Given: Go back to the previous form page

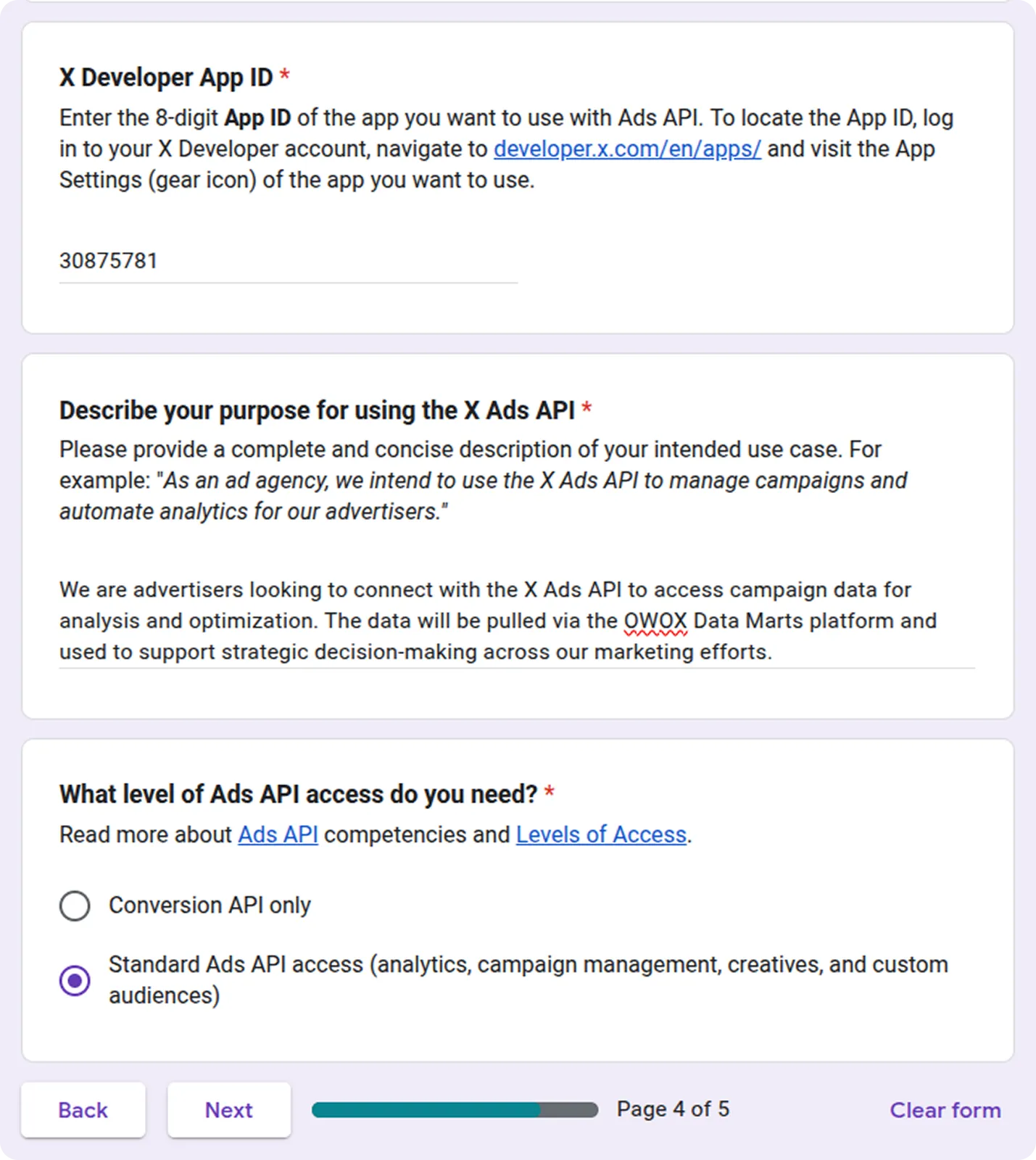Looking at the screenshot, I should 83,1110.
